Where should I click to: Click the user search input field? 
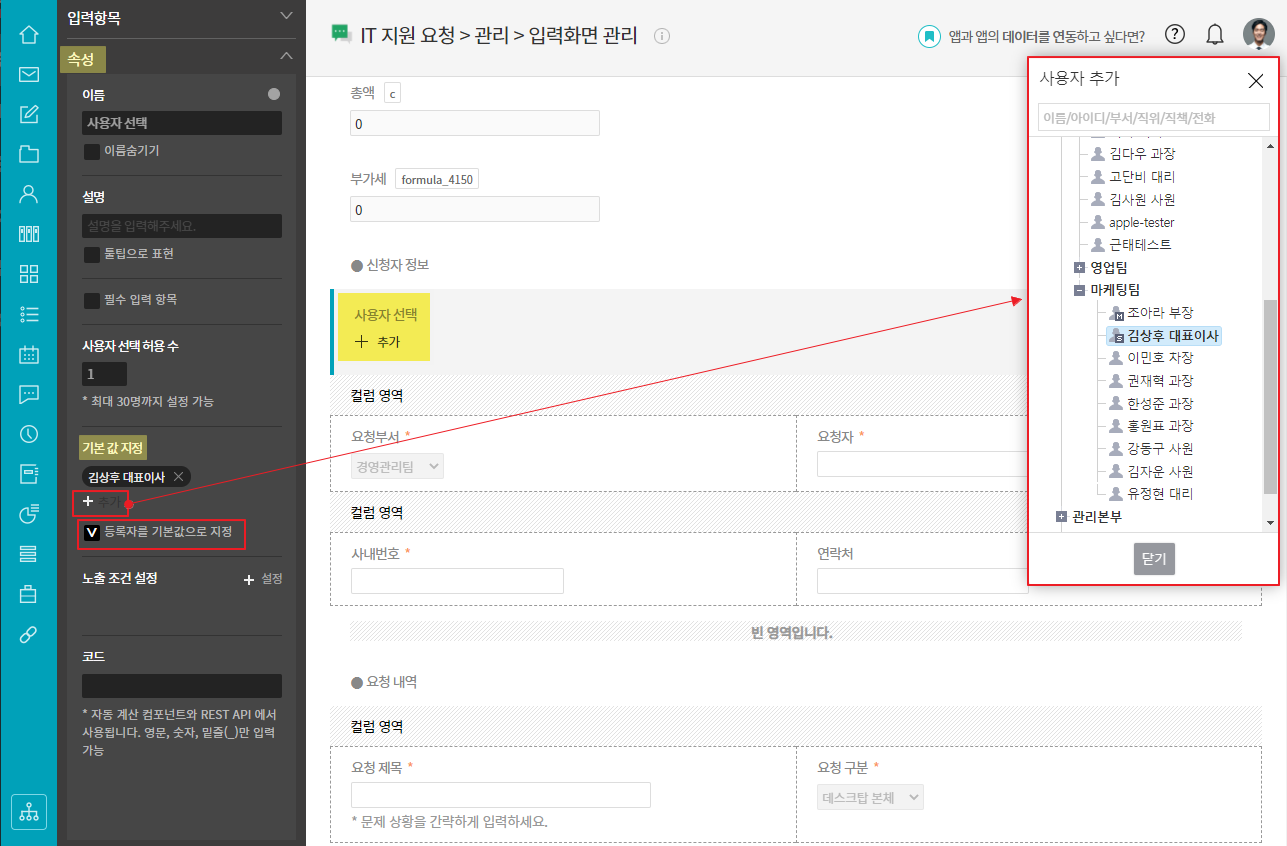click(1152, 117)
